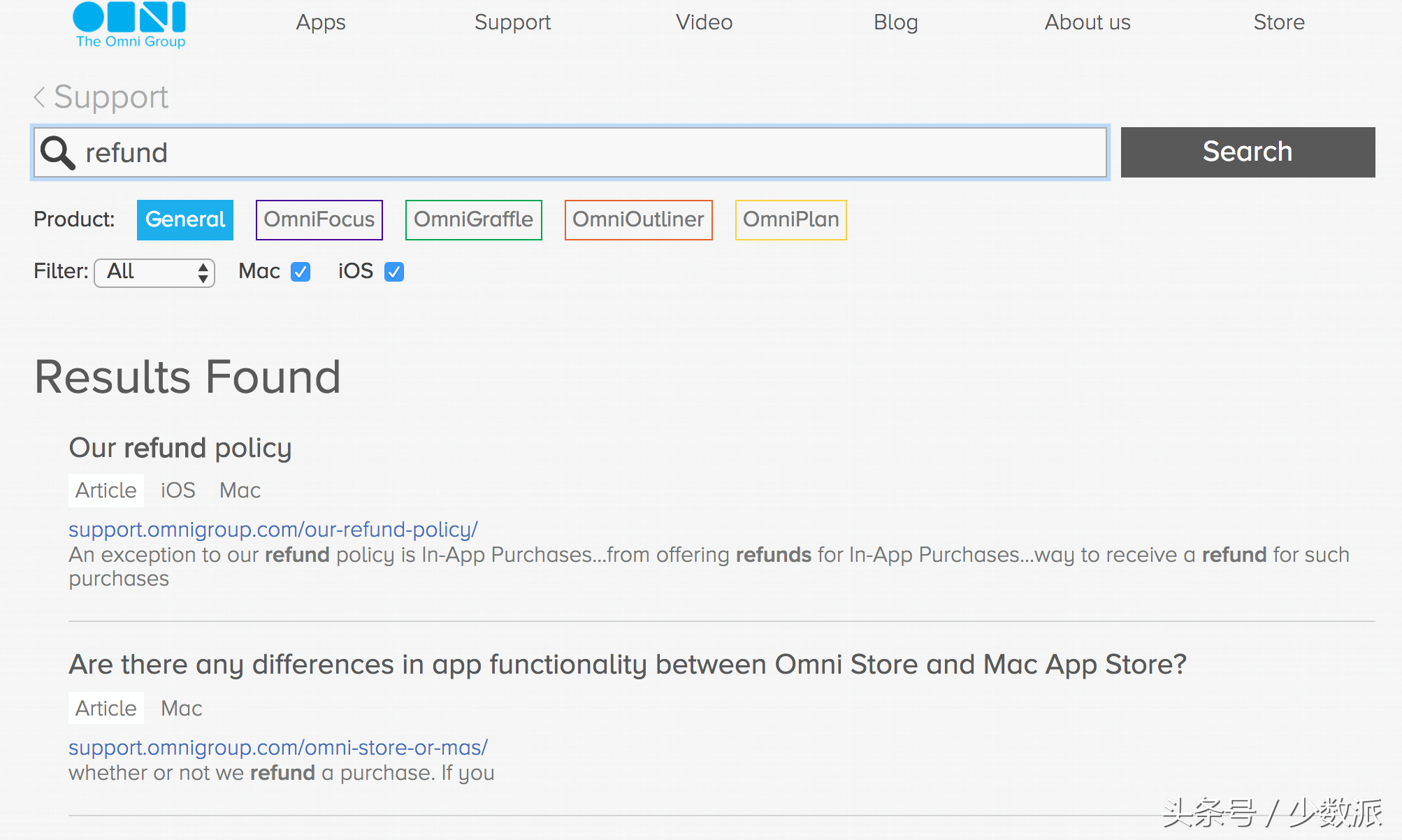Go to the Video page

tap(704, 22)
